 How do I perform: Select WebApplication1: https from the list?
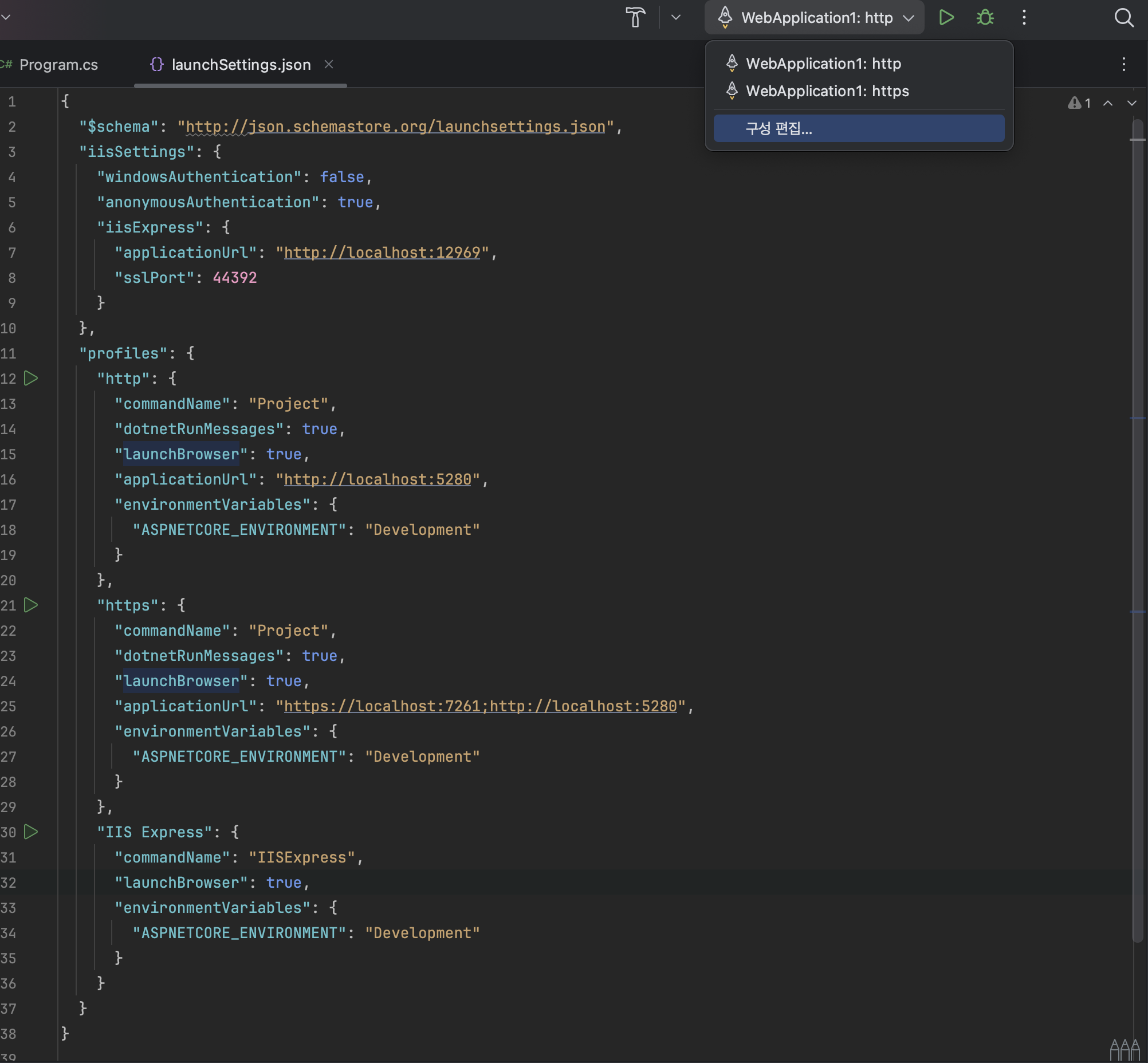pyautogui.click(x=827, y=91)
